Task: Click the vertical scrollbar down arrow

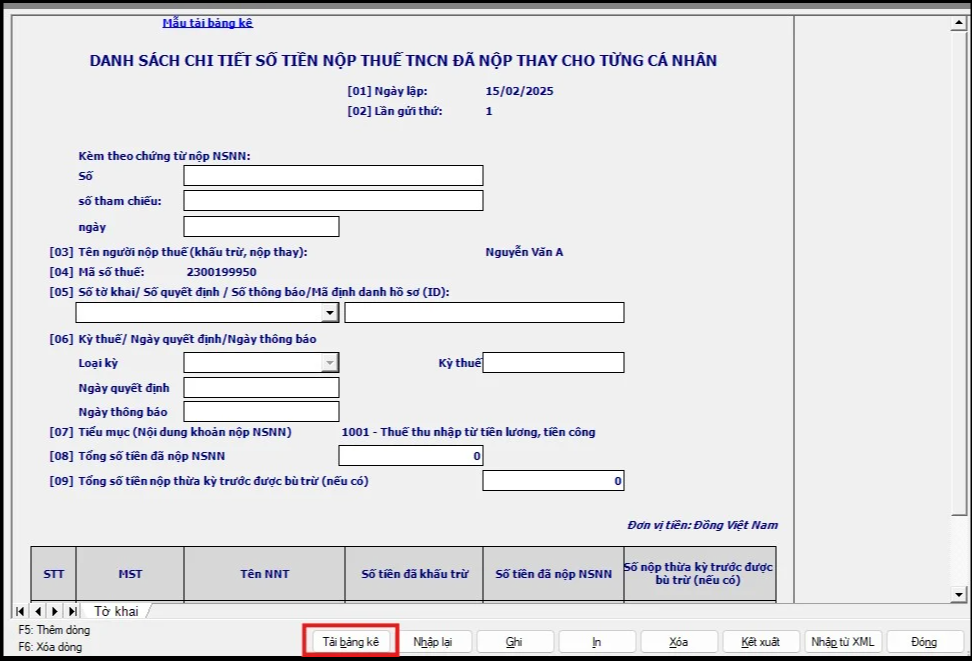Action: [960, 594]
